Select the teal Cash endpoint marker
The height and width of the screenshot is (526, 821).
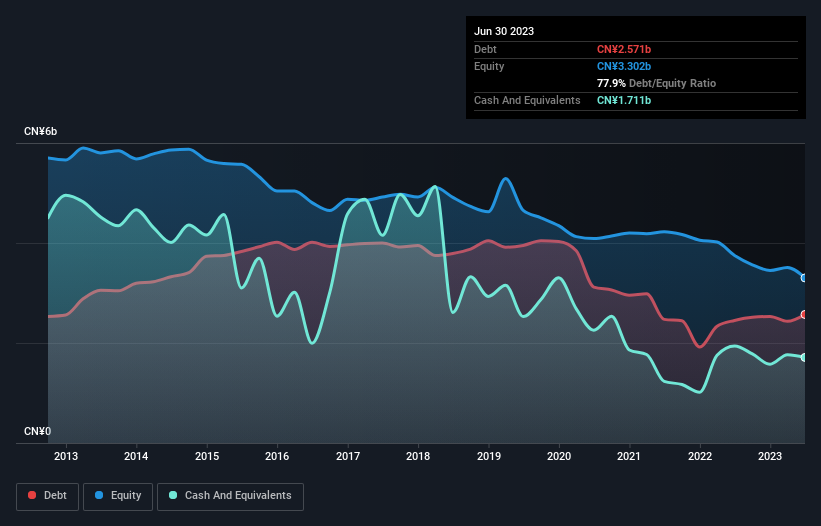pyautogui.click(x=804, y=357)
